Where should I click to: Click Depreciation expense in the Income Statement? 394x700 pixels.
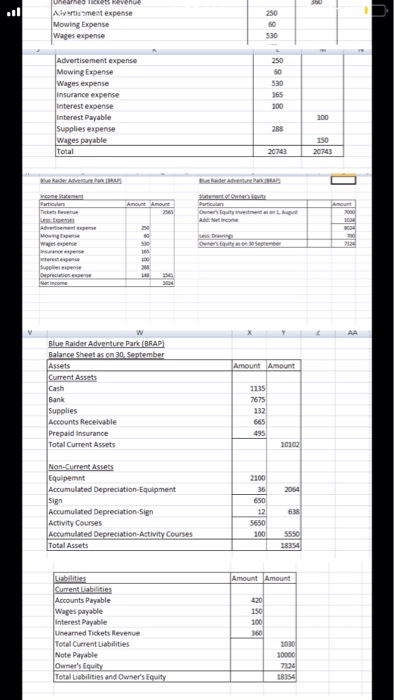[66, 275]
